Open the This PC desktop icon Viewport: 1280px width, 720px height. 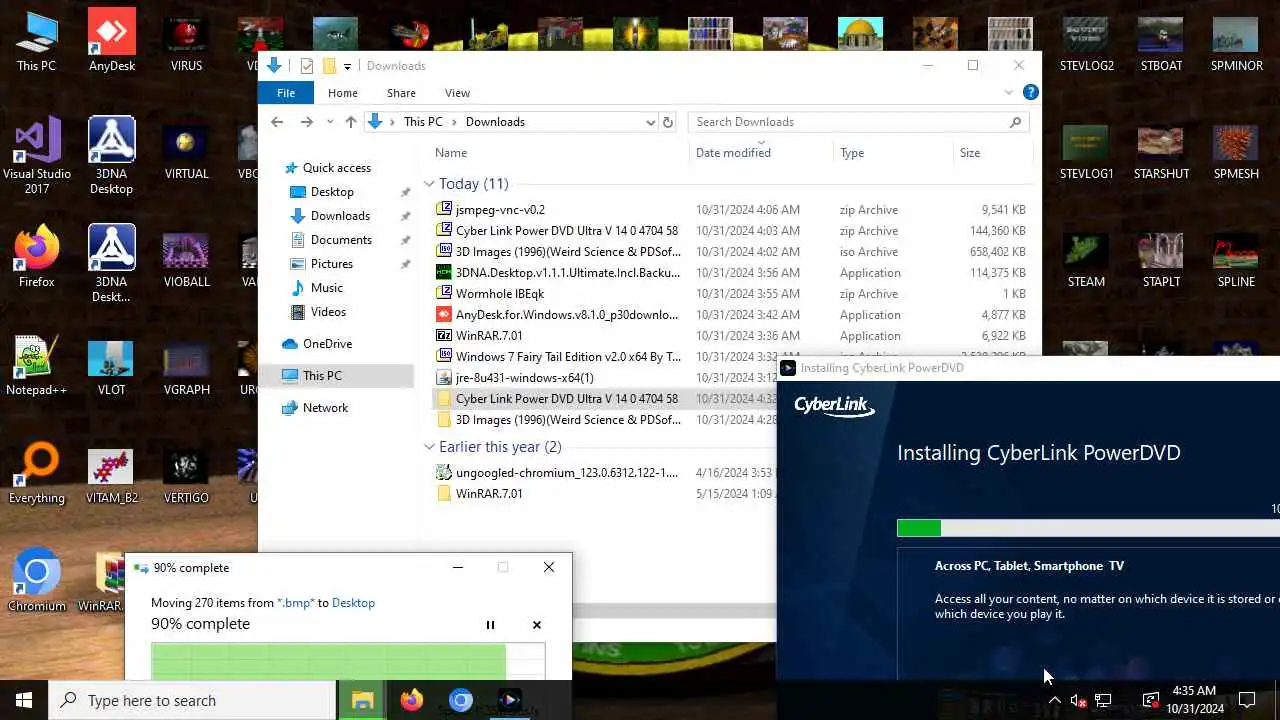tap(36, 42)
